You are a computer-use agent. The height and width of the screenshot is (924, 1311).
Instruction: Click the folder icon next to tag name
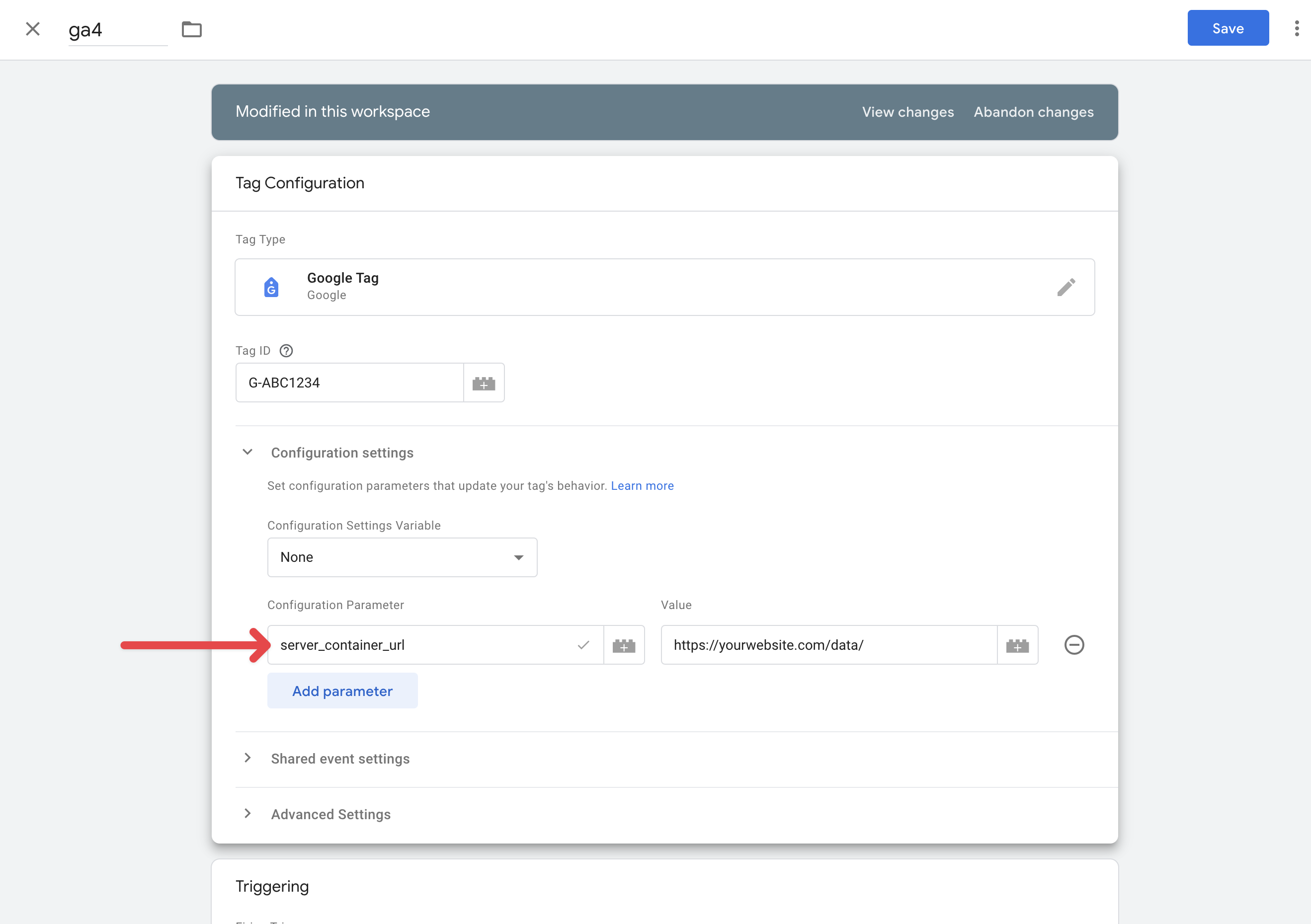(x=191, y=29)
